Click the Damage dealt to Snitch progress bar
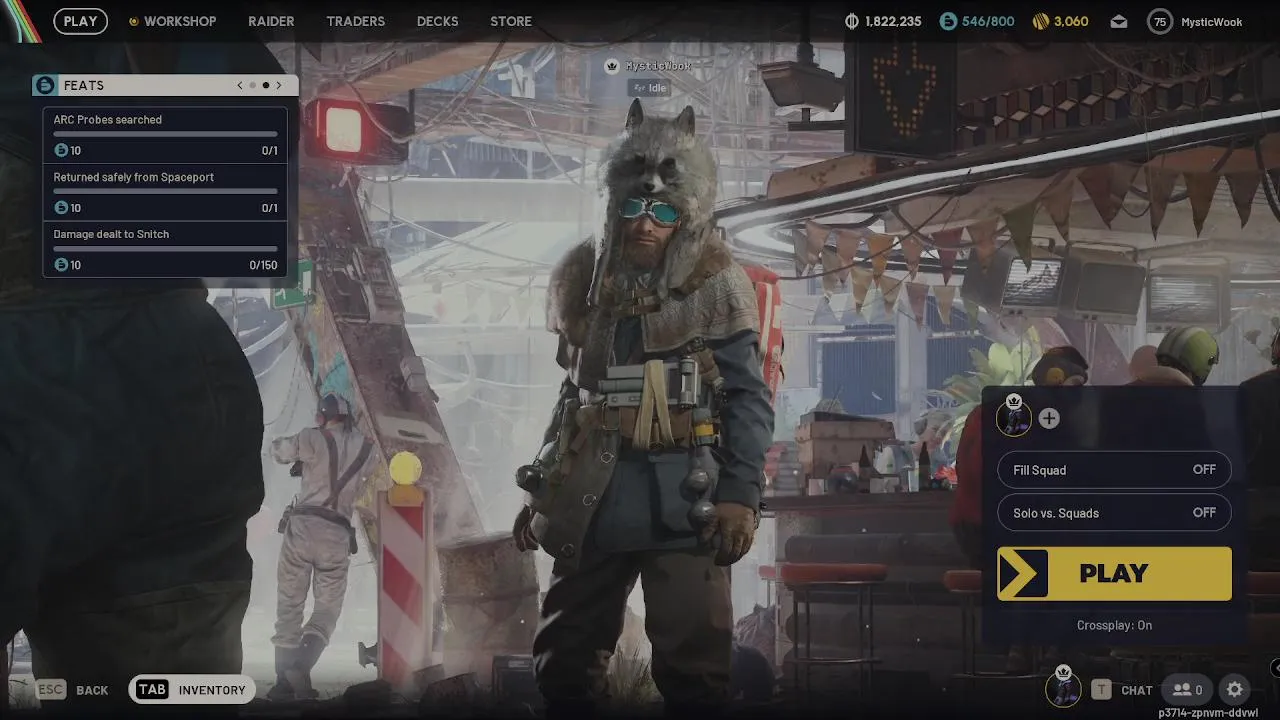 point(165,248)
